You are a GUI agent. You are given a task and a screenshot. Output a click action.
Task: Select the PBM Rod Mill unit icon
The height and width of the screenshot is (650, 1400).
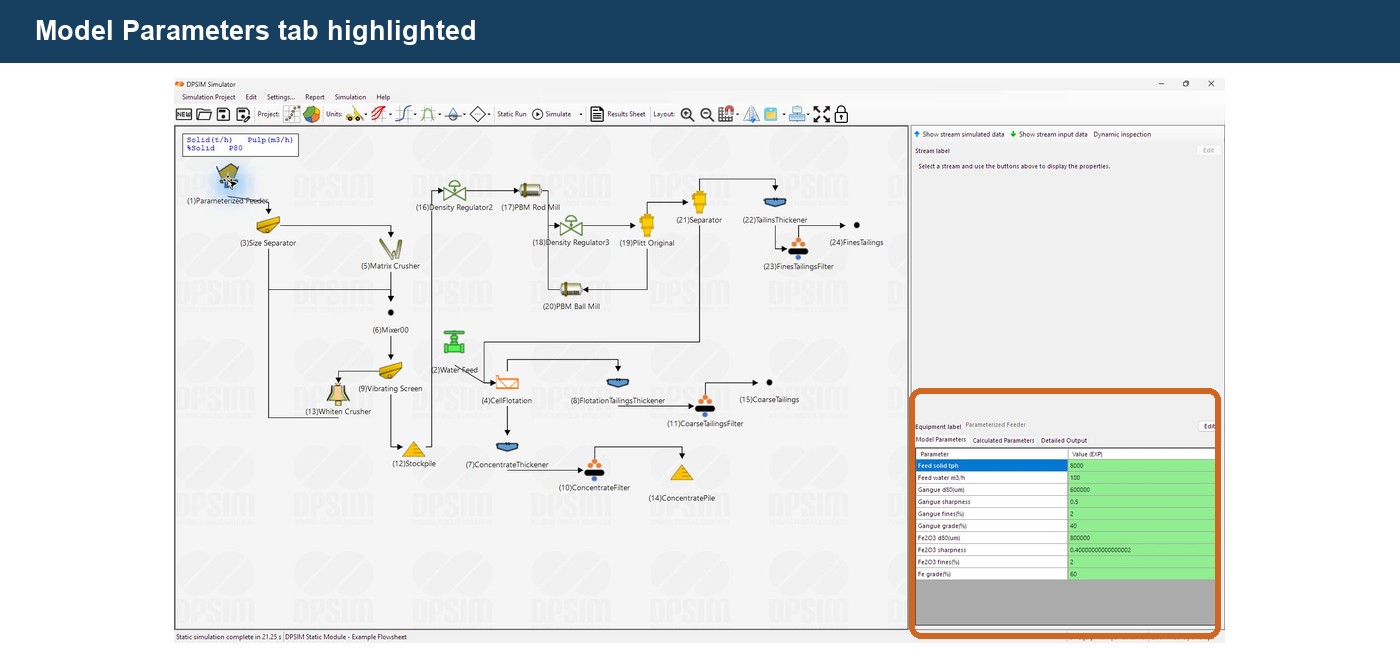click(x=530, y=190)
